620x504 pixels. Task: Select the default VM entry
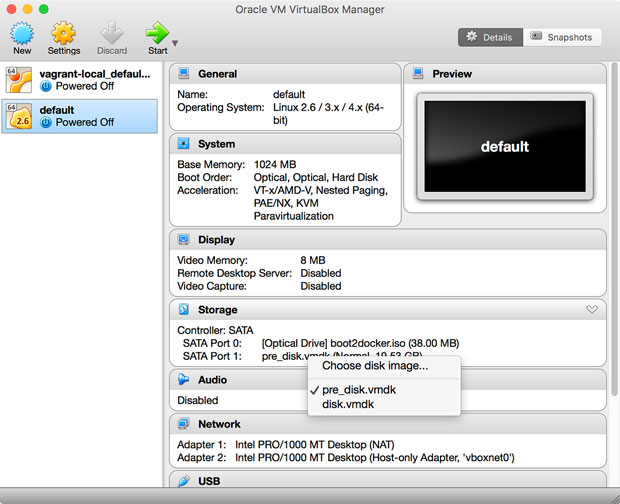pyautogui.click(x=79, y=116)
